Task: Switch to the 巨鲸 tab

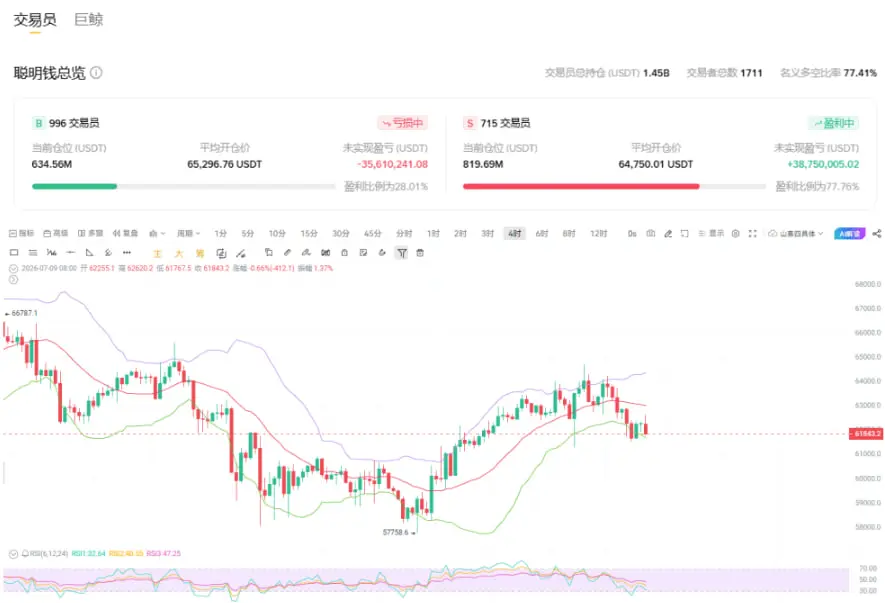Action: click(89, 20)
